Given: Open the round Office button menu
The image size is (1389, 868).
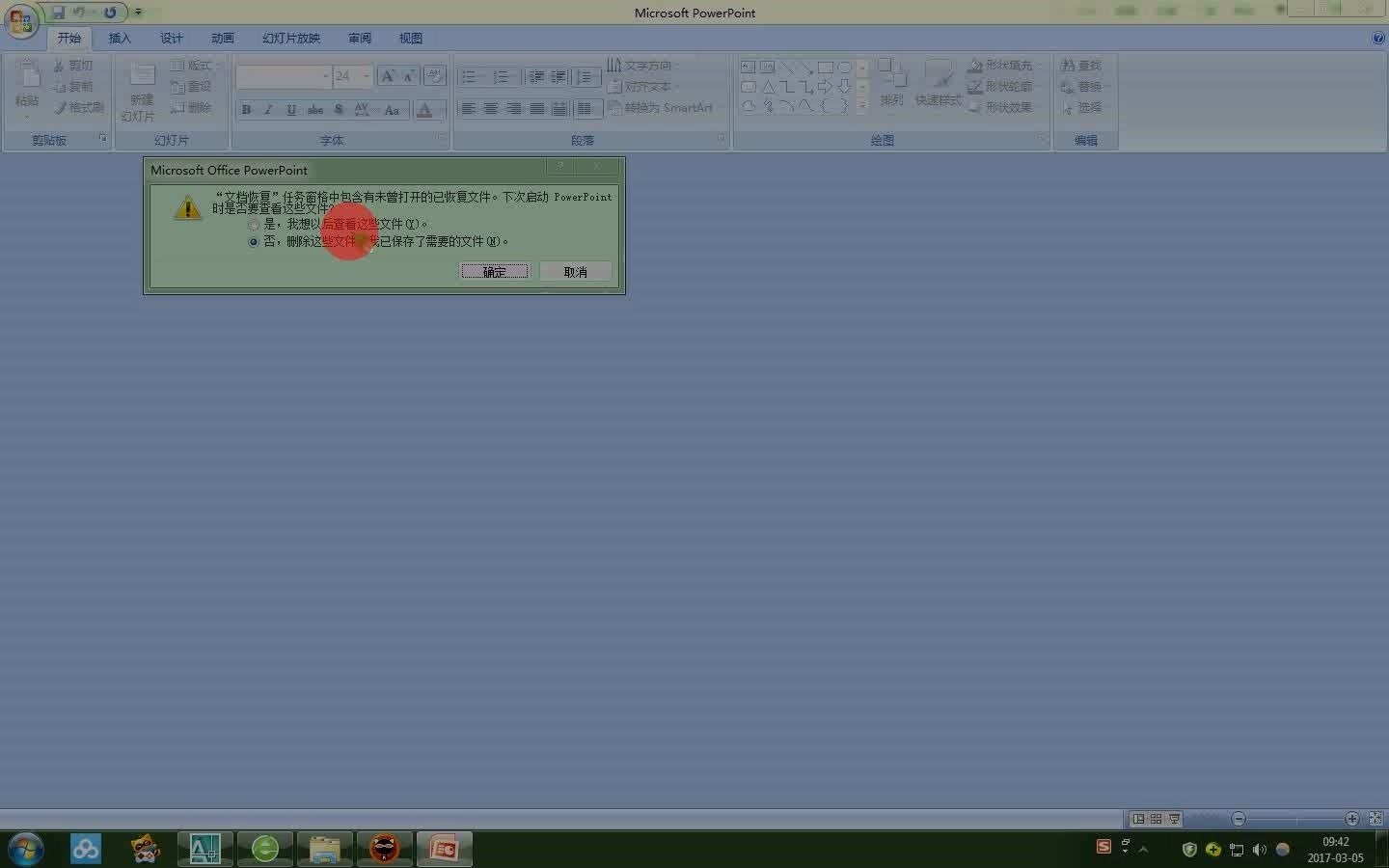Looking at the screenshot, I should tap(20, 20).
